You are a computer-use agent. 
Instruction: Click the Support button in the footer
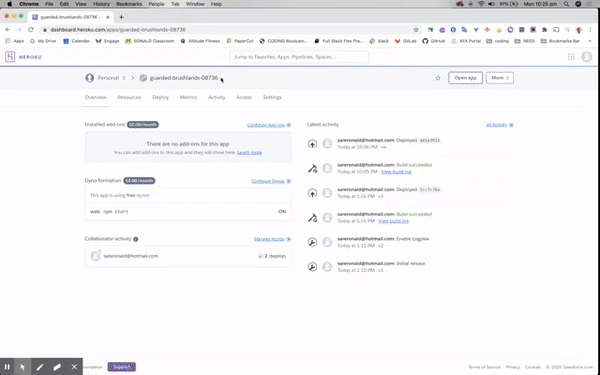[122, 367]
